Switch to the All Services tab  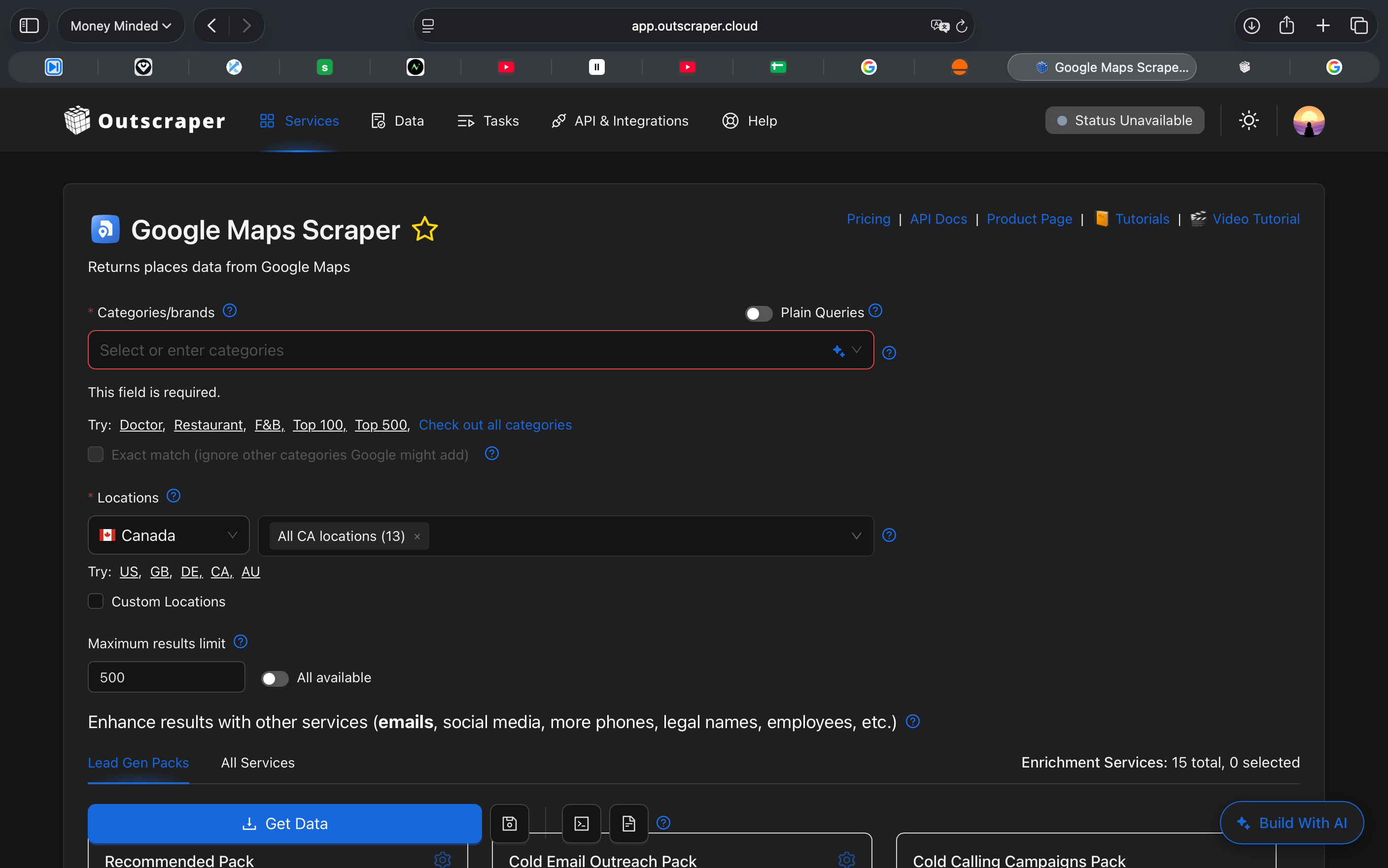pyautogui.click(x=258, y=763)
